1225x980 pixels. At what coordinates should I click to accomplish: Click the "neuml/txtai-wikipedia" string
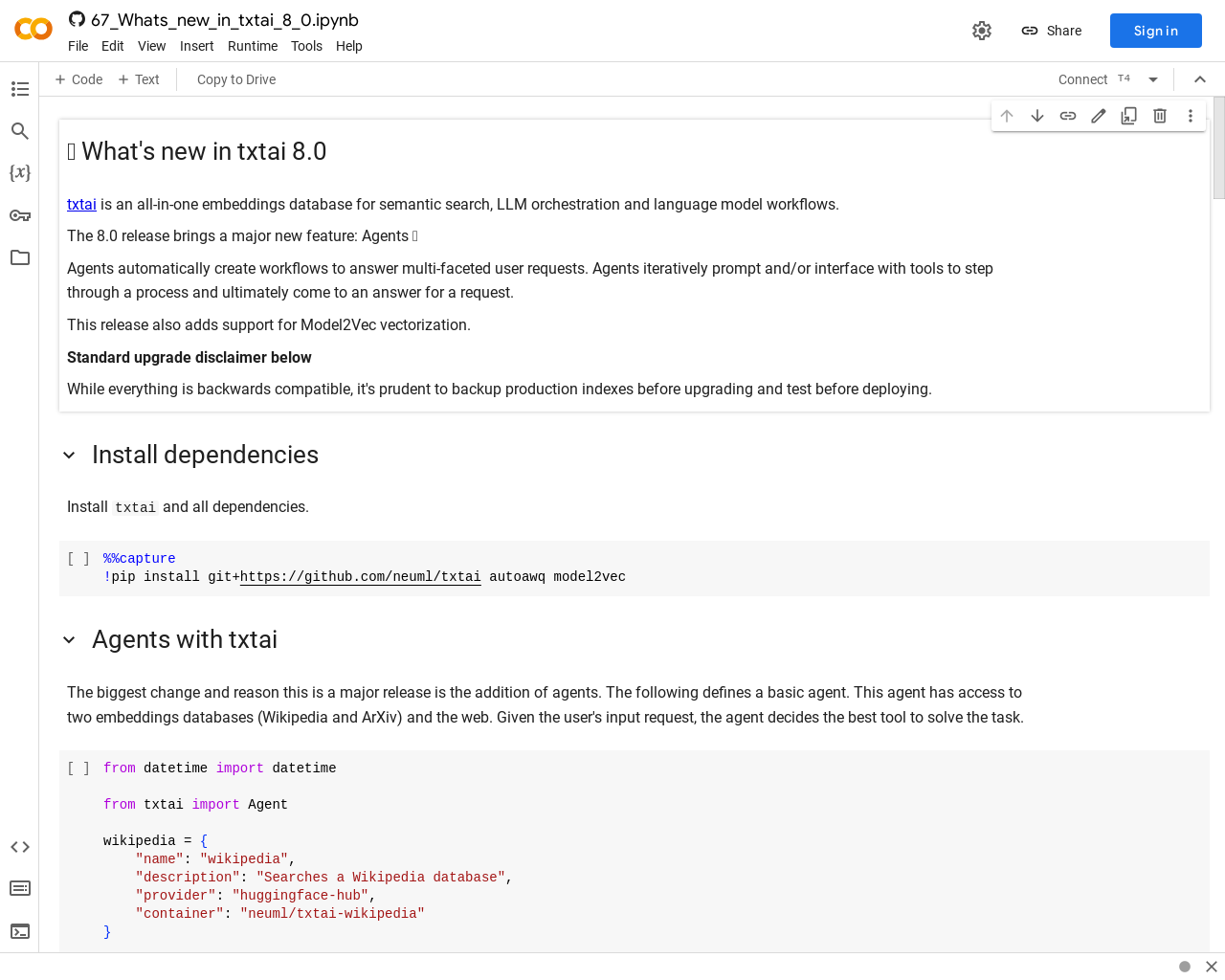pos(332,914)
